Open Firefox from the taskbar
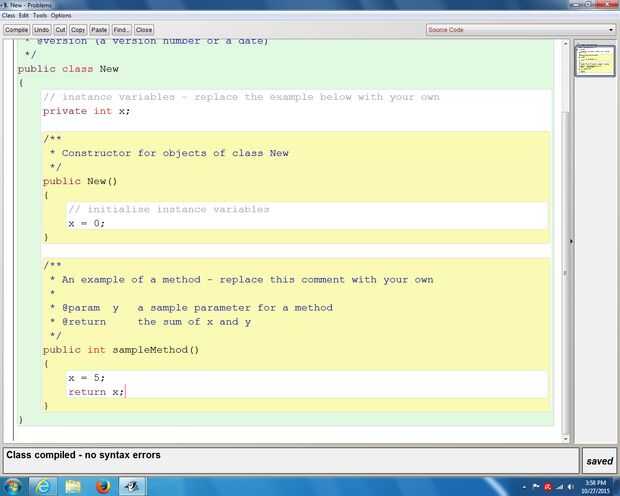 pos(103,487)
